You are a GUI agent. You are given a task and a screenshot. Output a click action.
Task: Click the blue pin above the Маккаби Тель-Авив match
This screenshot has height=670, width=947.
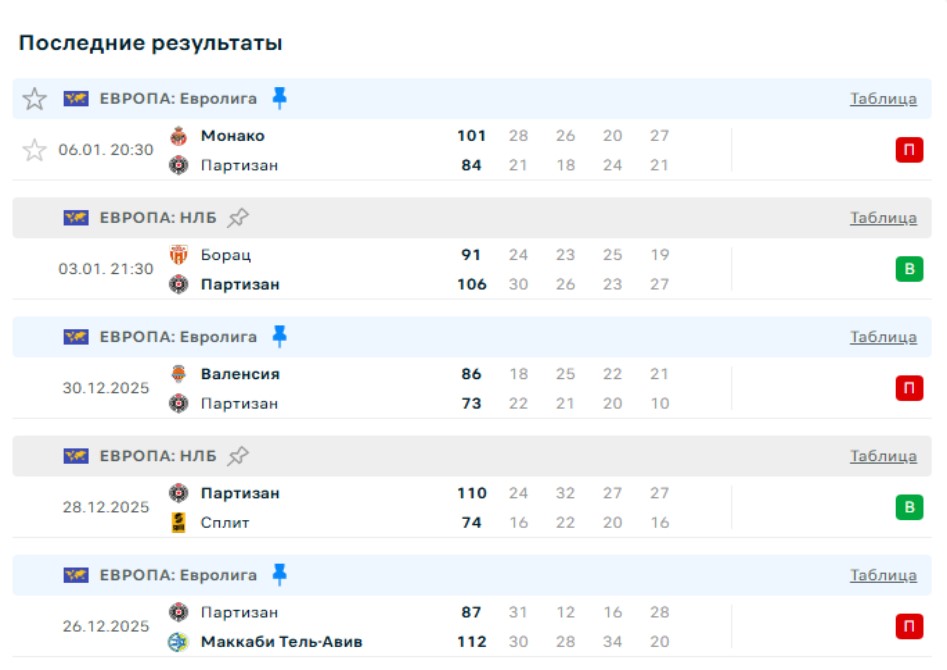[x=280, y=575]
